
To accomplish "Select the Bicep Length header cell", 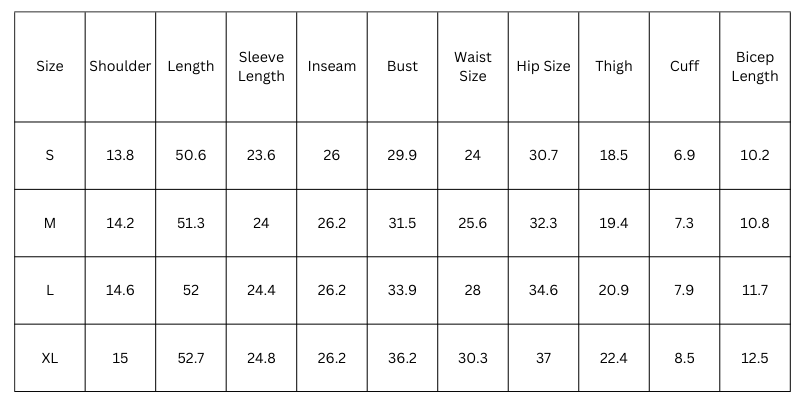I will (755, 66).
